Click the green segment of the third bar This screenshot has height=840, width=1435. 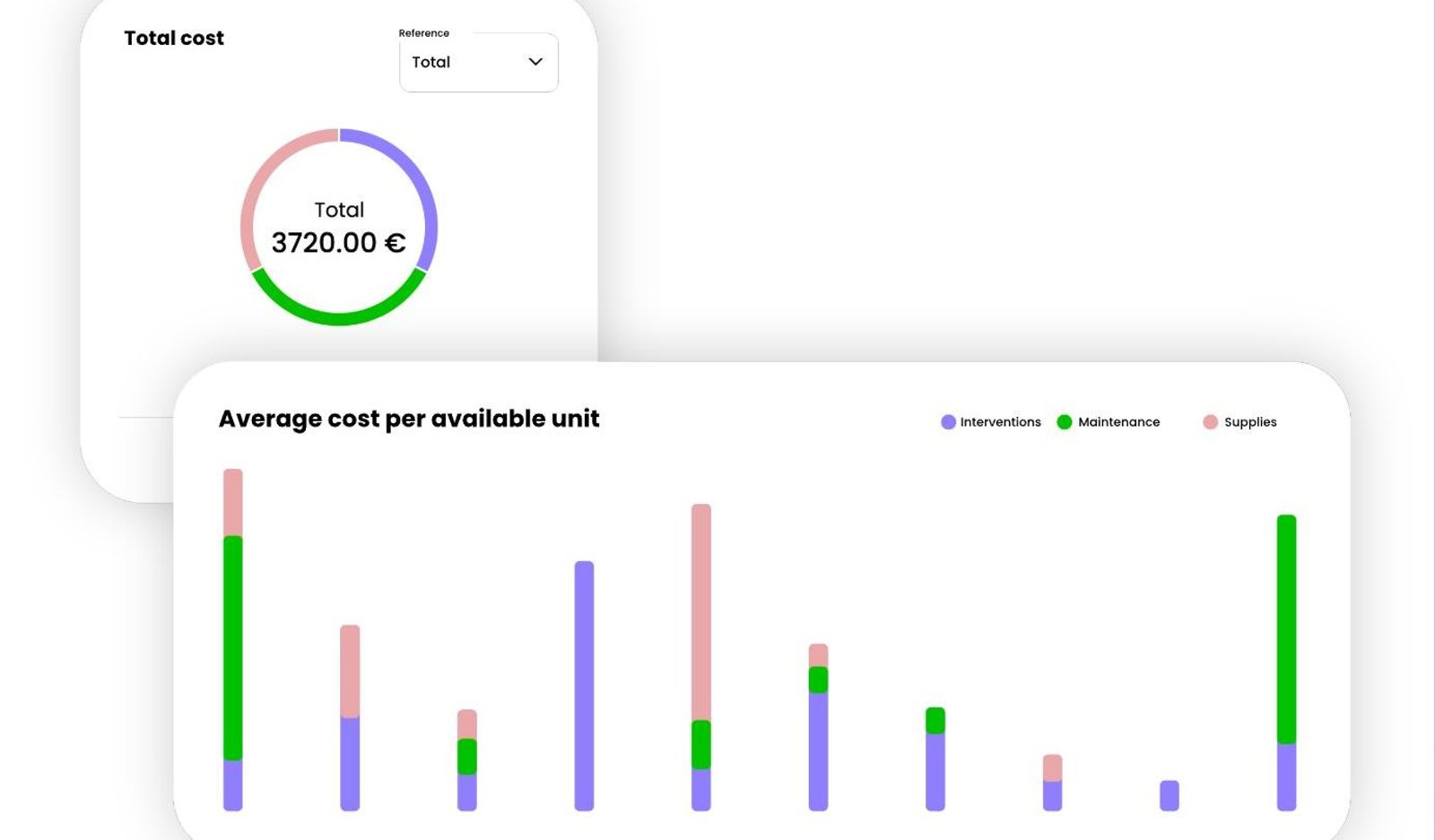pyautogui.click(x=467, y=757)
